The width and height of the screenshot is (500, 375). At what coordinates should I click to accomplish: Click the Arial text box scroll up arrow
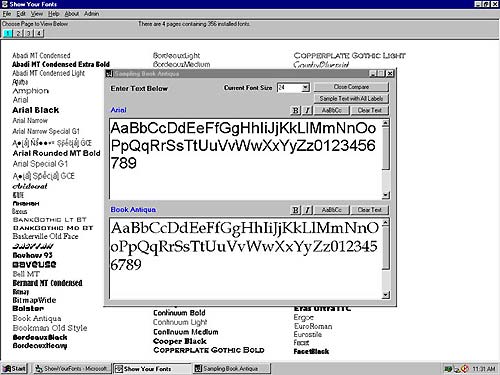click(386, 123)
